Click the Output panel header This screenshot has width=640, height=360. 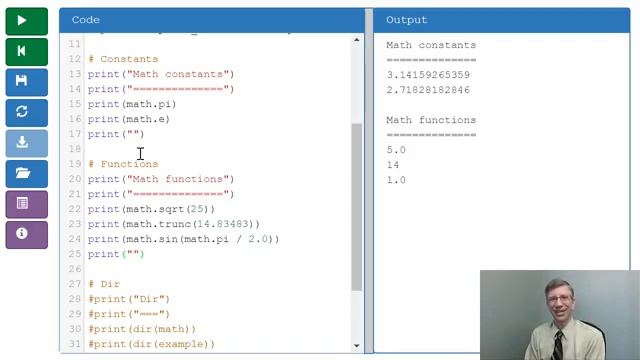click(502, 20)
